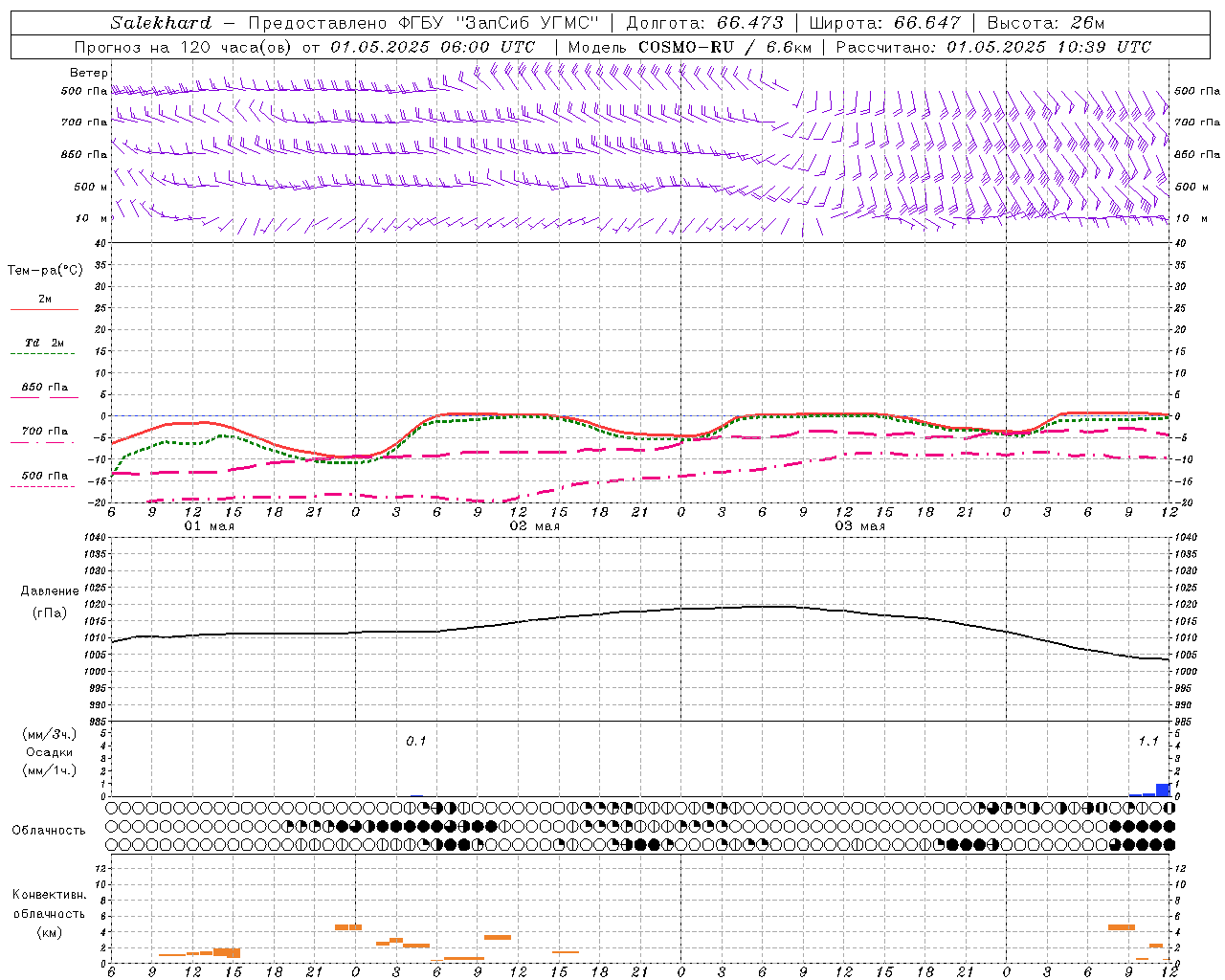Click the date label 02 мая

[534, 526]
